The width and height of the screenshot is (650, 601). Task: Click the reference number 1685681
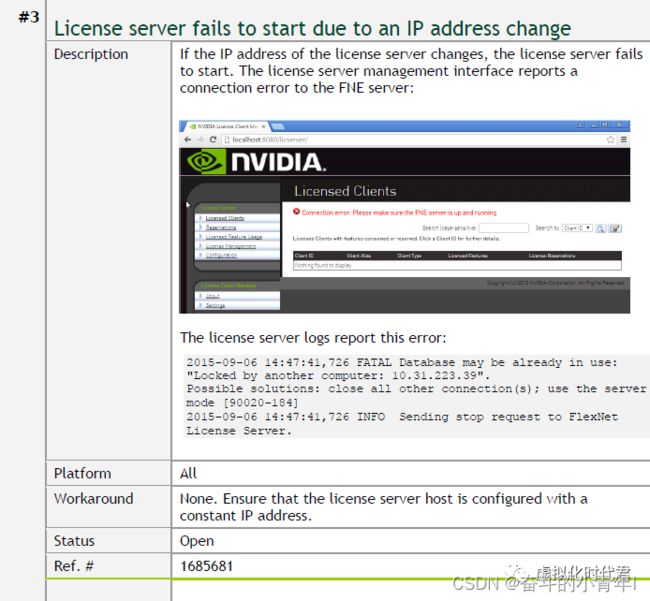tap(206, 566)
